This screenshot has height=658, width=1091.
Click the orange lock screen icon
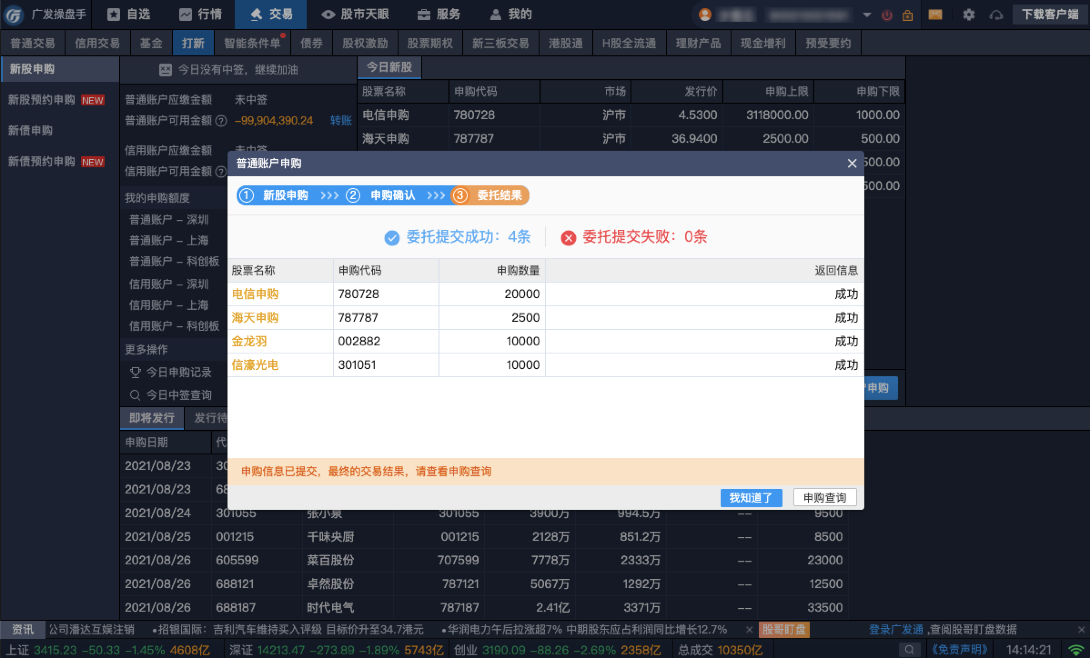point(908,15)
